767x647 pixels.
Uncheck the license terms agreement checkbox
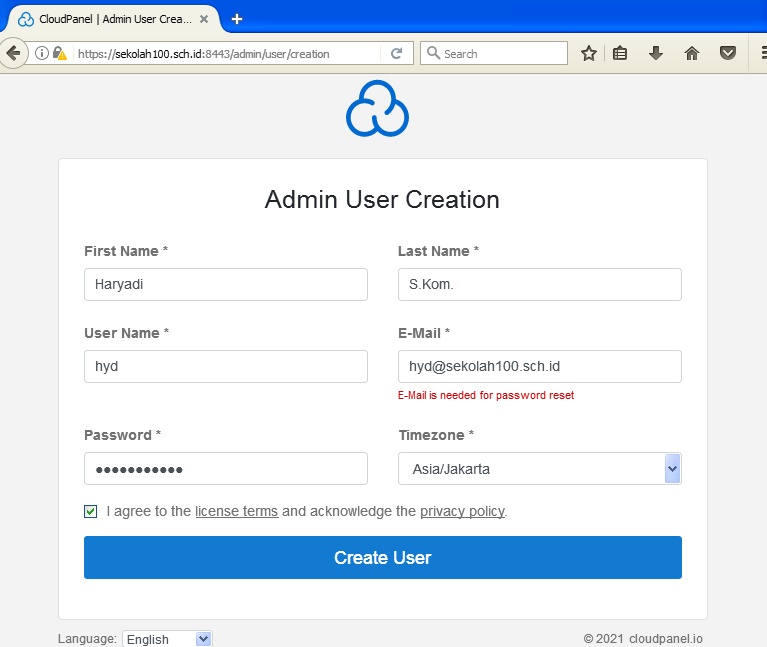(x=91, y=511)
